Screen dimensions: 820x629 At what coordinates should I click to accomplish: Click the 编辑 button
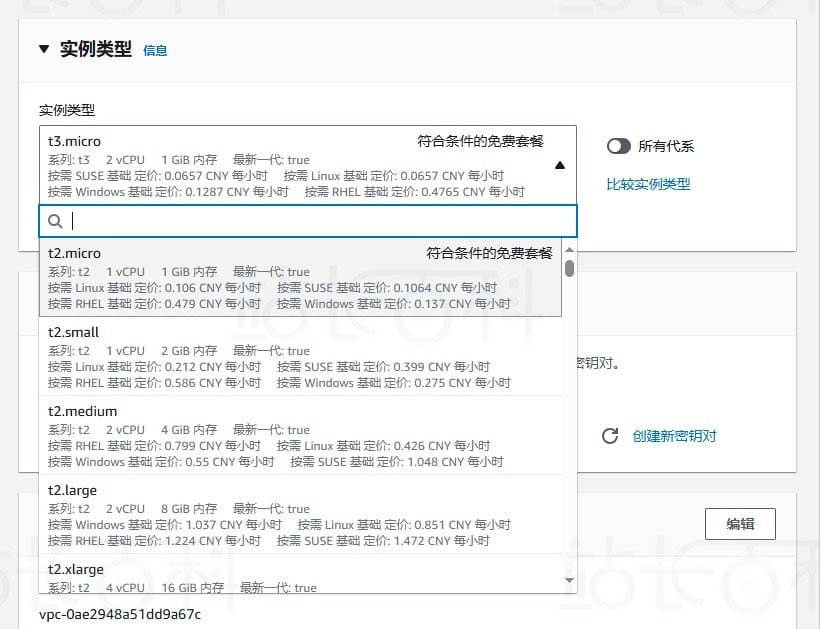click(x=740, y=523)
